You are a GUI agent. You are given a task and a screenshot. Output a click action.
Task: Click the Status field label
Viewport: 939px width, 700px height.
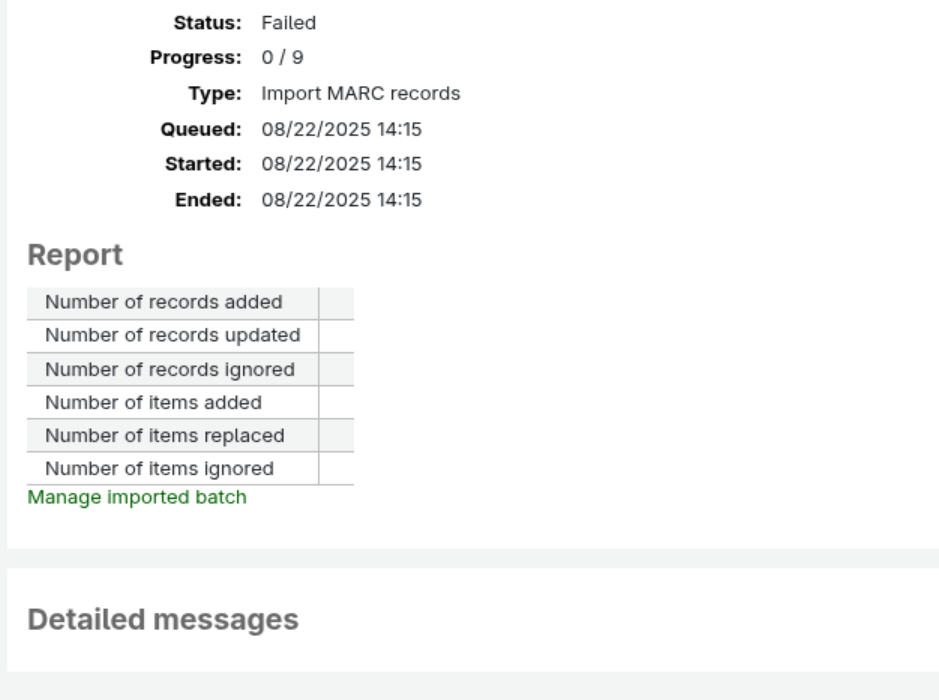click(208, 24)
